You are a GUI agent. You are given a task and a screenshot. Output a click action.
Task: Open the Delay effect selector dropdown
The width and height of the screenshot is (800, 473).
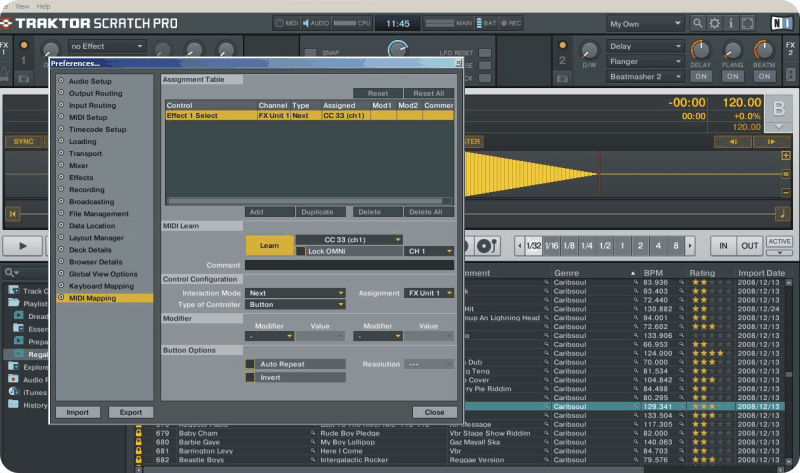[645, 46]
